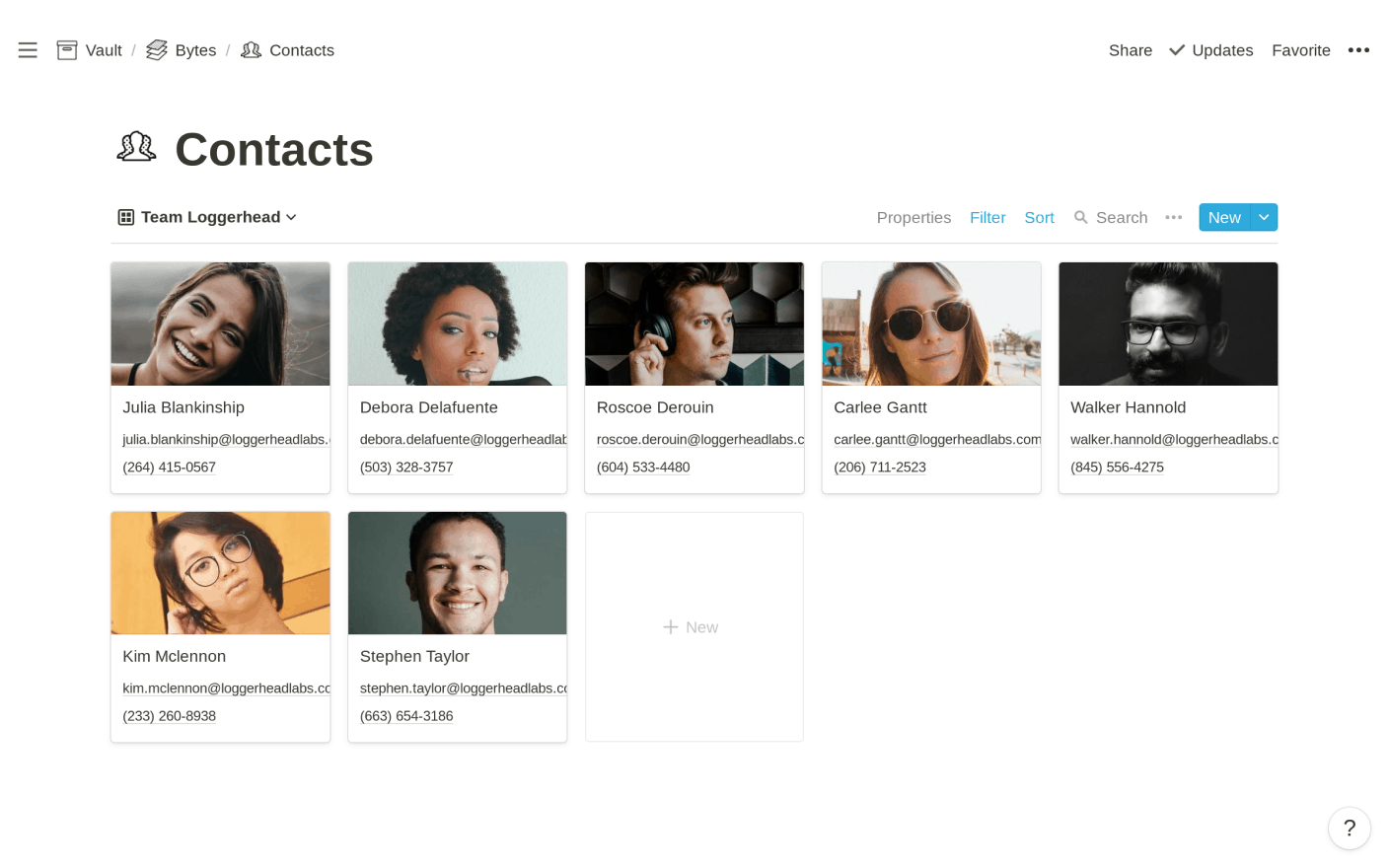Open the hamburger sidebar menu
1389x868 pixels.
(x=28, y=50)
